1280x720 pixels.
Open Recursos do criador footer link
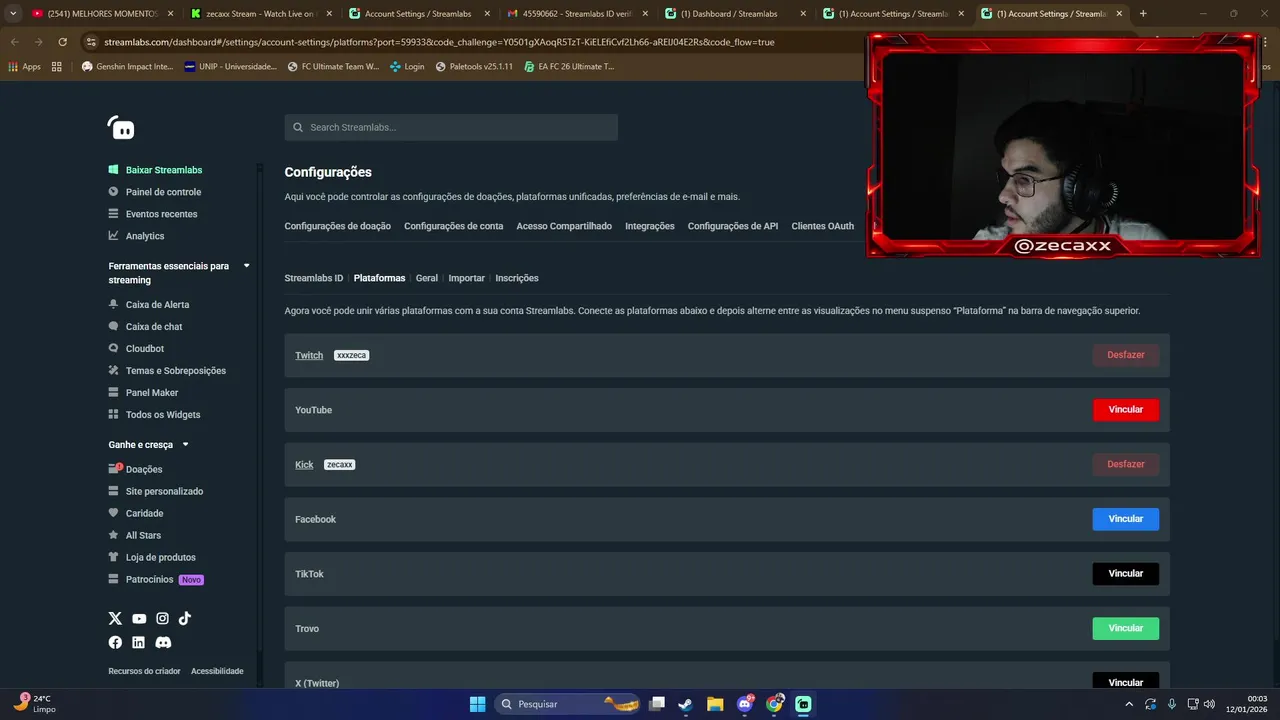tap(144, 671)
